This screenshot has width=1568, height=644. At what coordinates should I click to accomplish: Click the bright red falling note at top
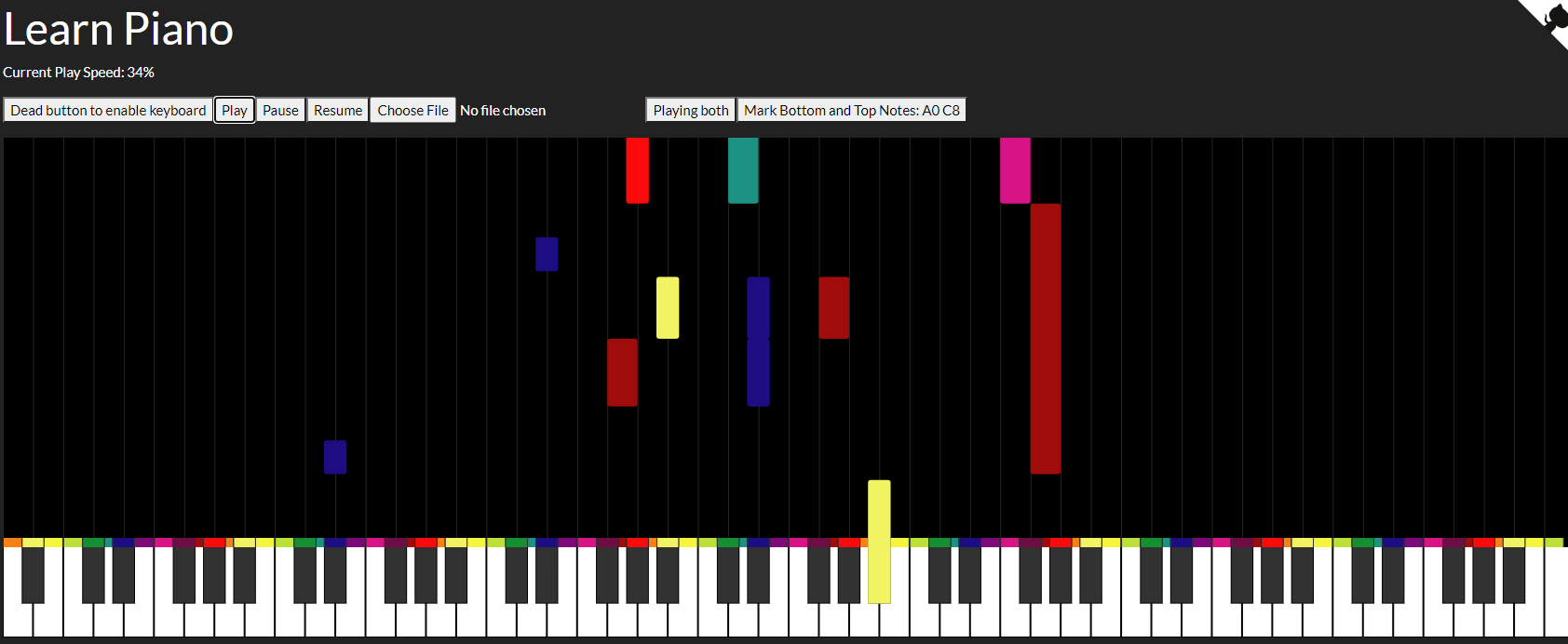point(637,170)
